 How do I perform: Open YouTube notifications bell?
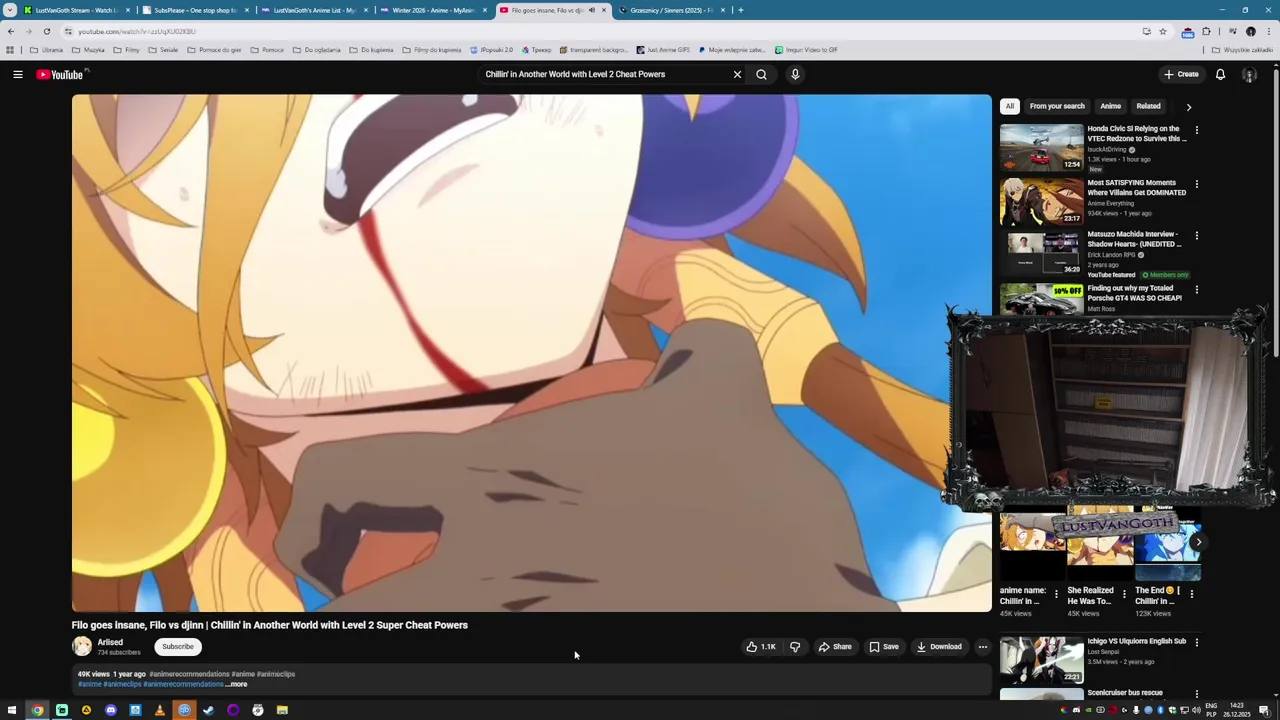(1220, 74)
